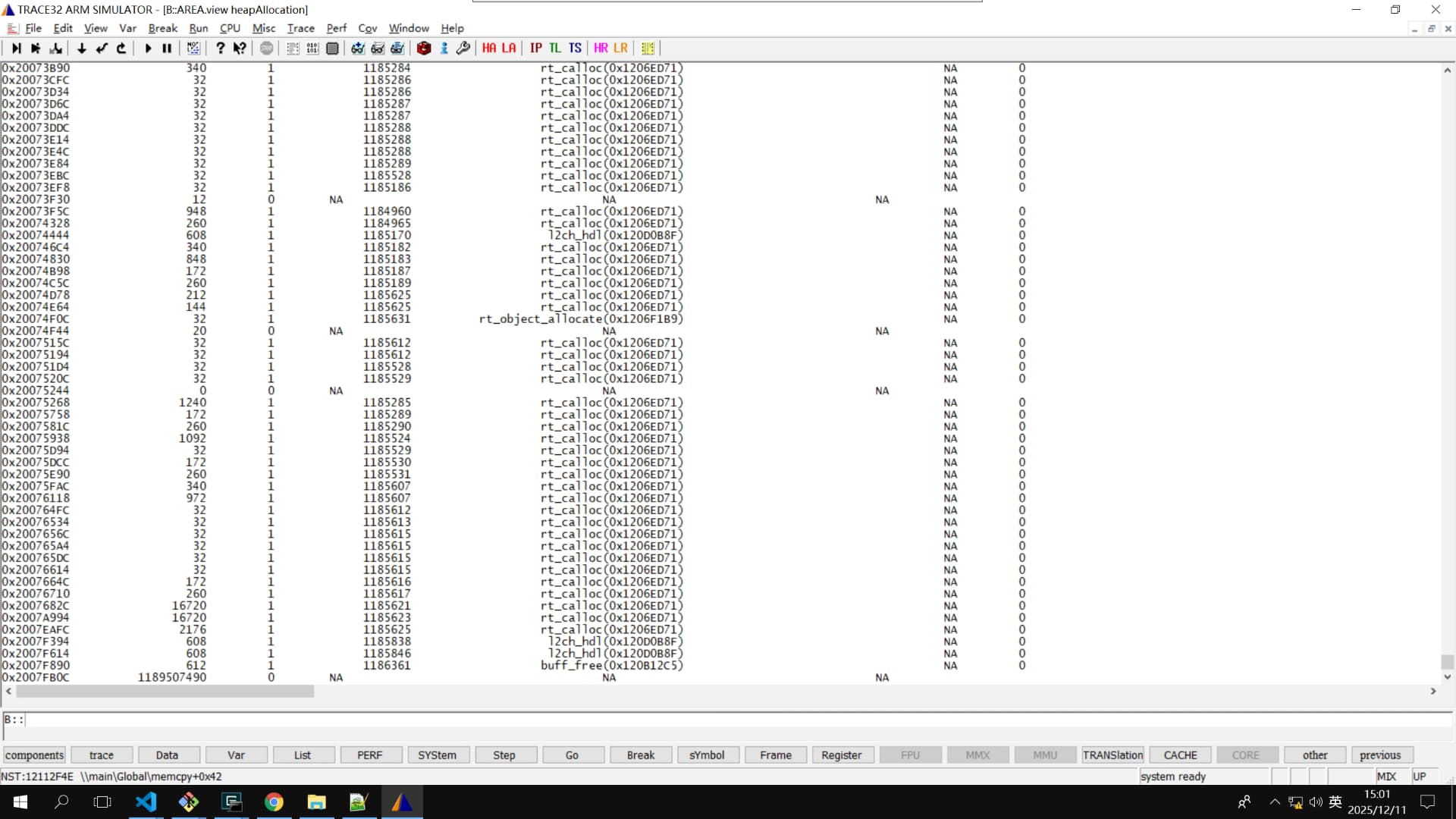The width and height of the screenshot is (1456, 819).
Task: Click the red IP toolbar icon
Action: click(535, 48)
